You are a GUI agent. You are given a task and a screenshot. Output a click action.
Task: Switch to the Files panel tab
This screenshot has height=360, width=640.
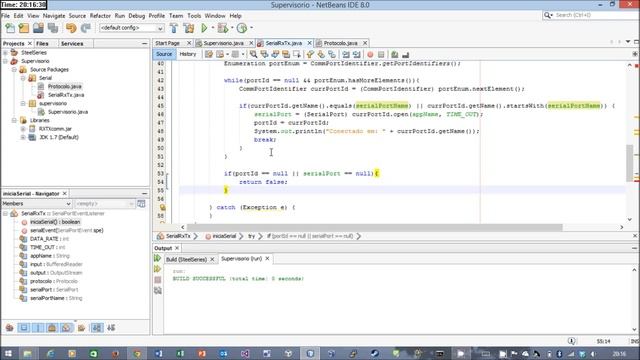click(42, 43)
